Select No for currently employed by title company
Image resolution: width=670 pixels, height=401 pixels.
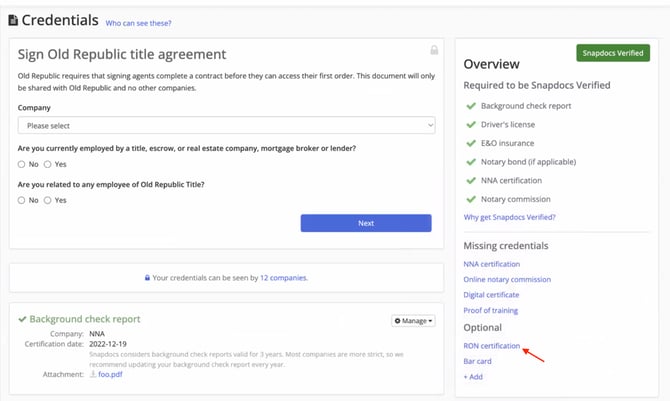tap(22, 164)
